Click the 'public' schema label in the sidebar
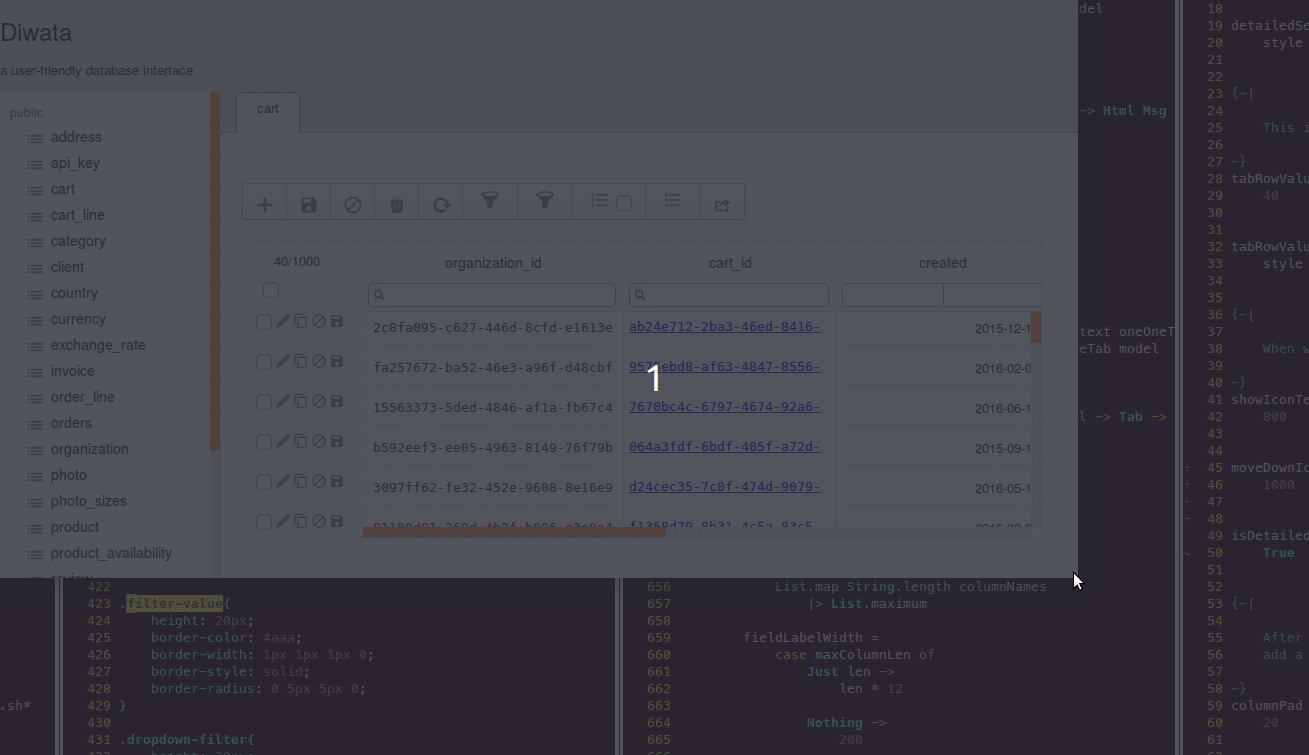1309x755 pixels. pos(26,113)
